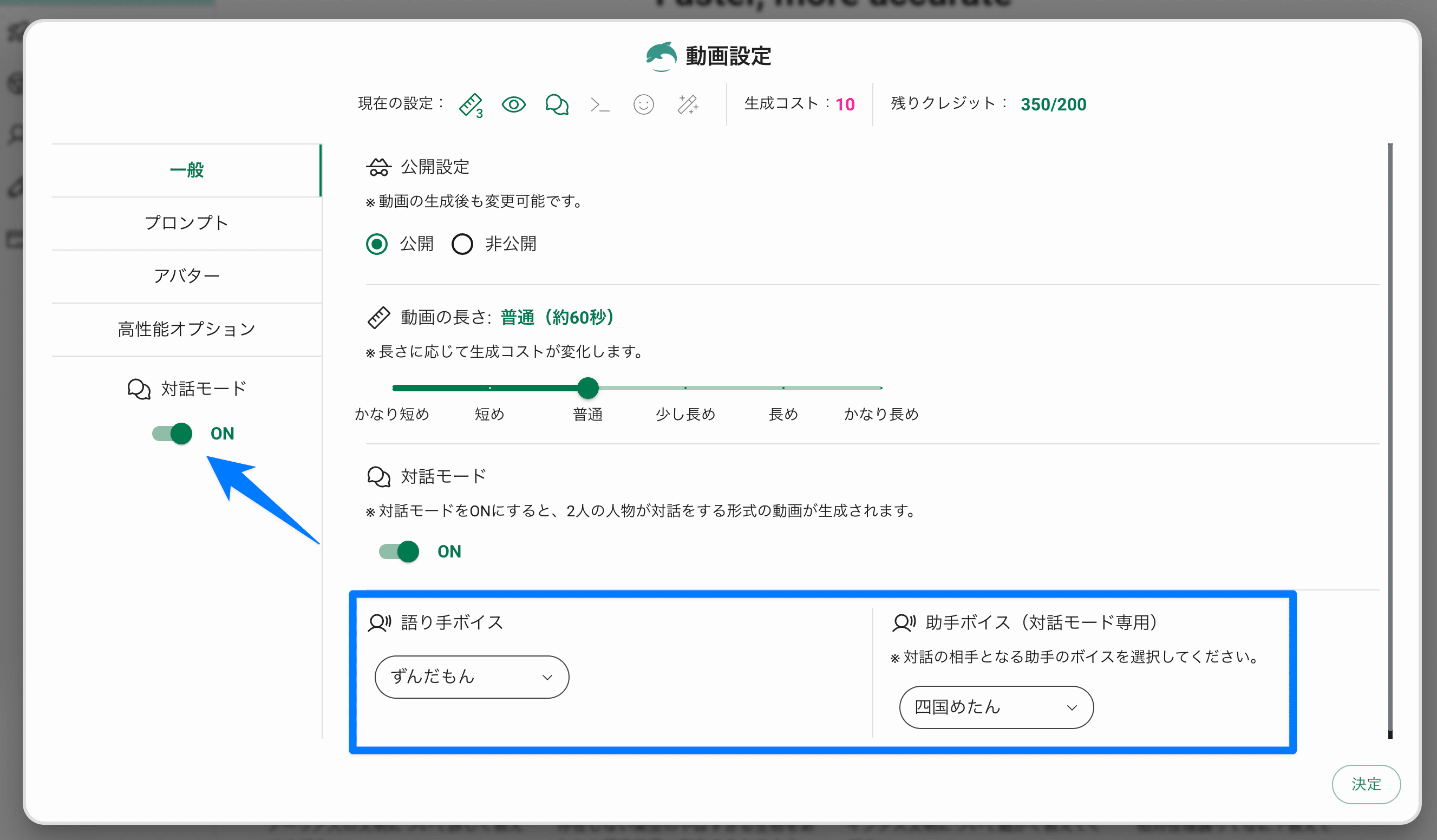Click the eye visibility icon in current settings
1437x840 pixels.
click(x=513, y=105)
